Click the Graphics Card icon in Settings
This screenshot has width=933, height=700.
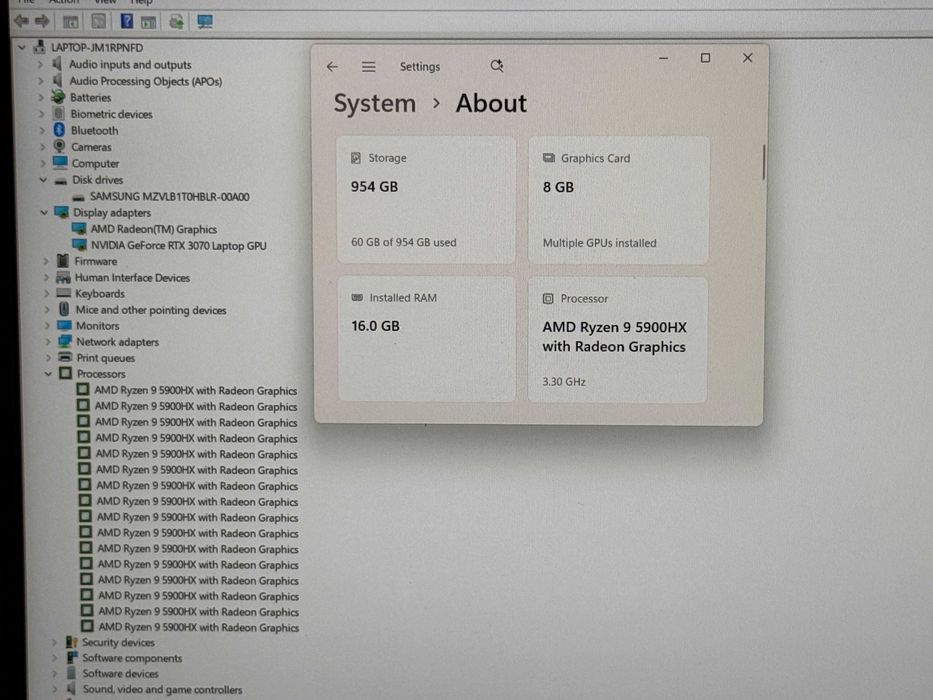click(549, 158)
